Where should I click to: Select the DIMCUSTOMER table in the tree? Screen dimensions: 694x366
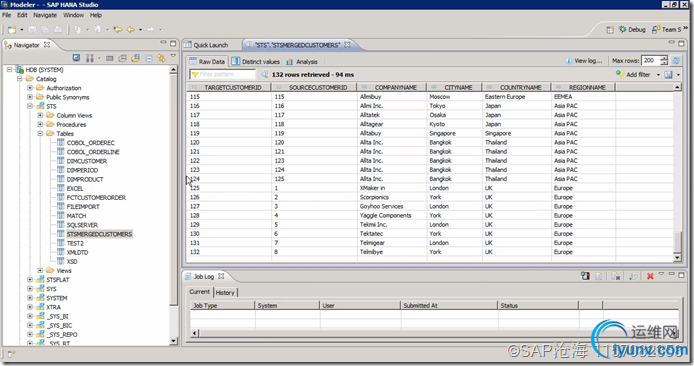pos(87,161)
